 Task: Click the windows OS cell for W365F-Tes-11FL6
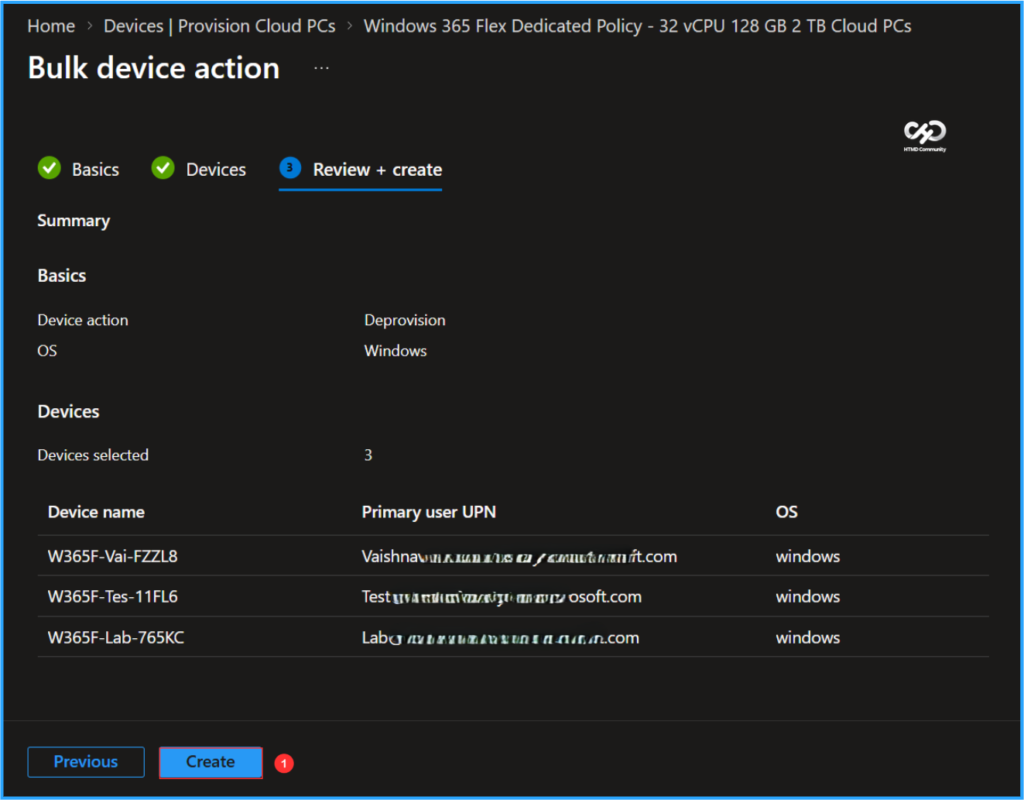point(808,597)
